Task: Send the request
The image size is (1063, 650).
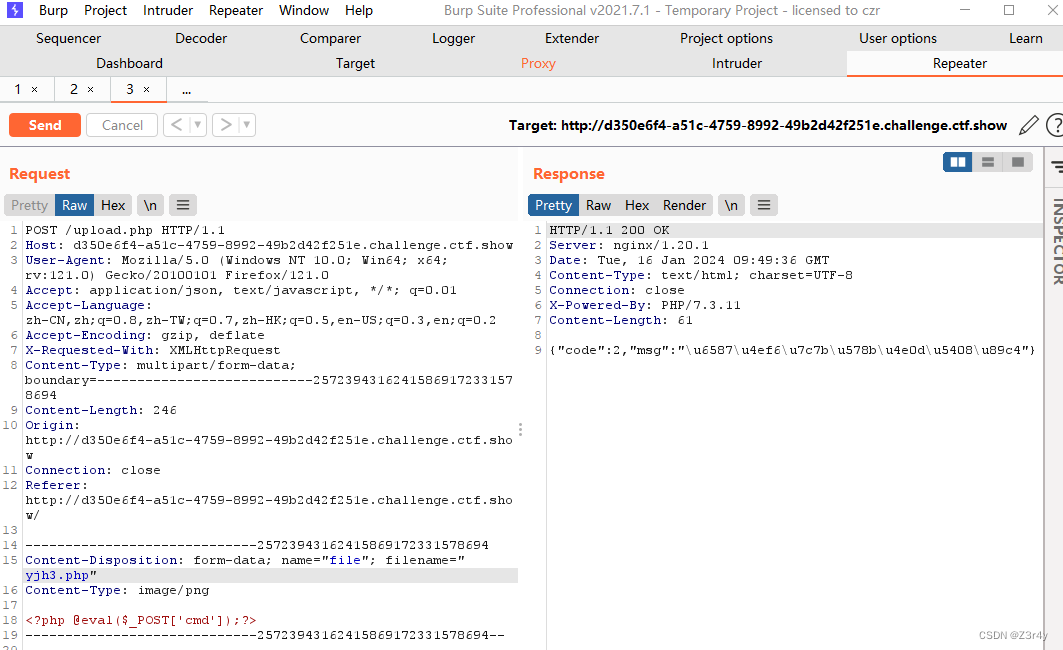Action: point(45,125)
